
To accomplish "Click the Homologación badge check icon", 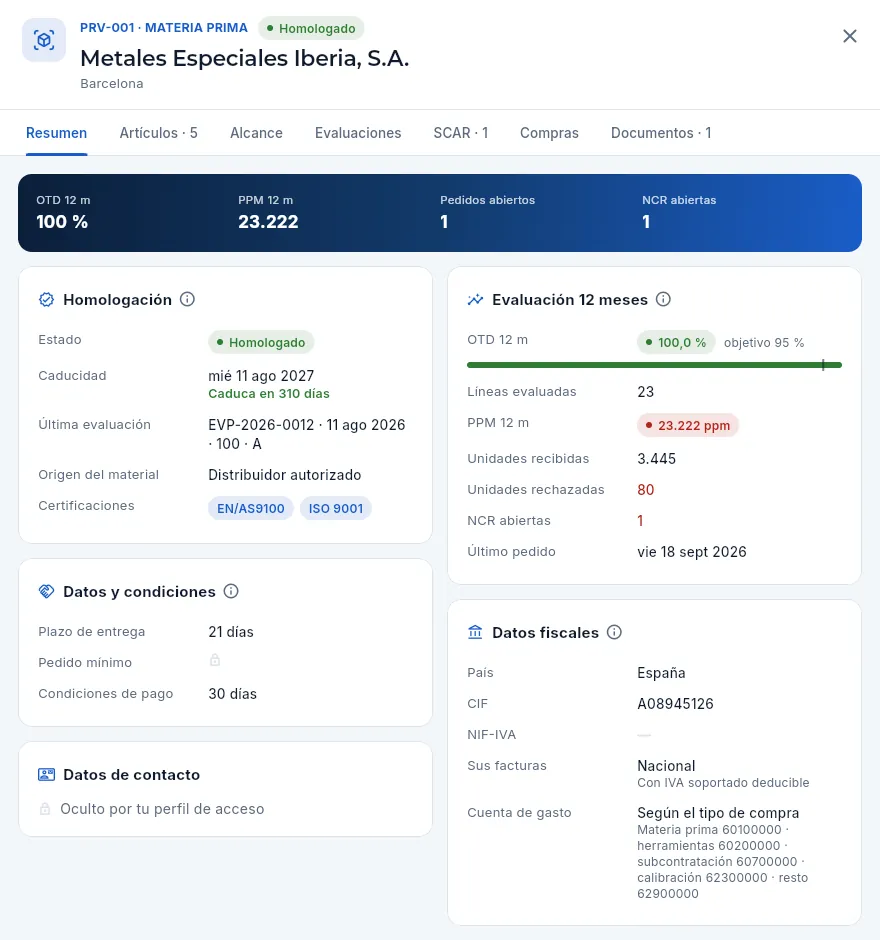I will click(46, 300).
